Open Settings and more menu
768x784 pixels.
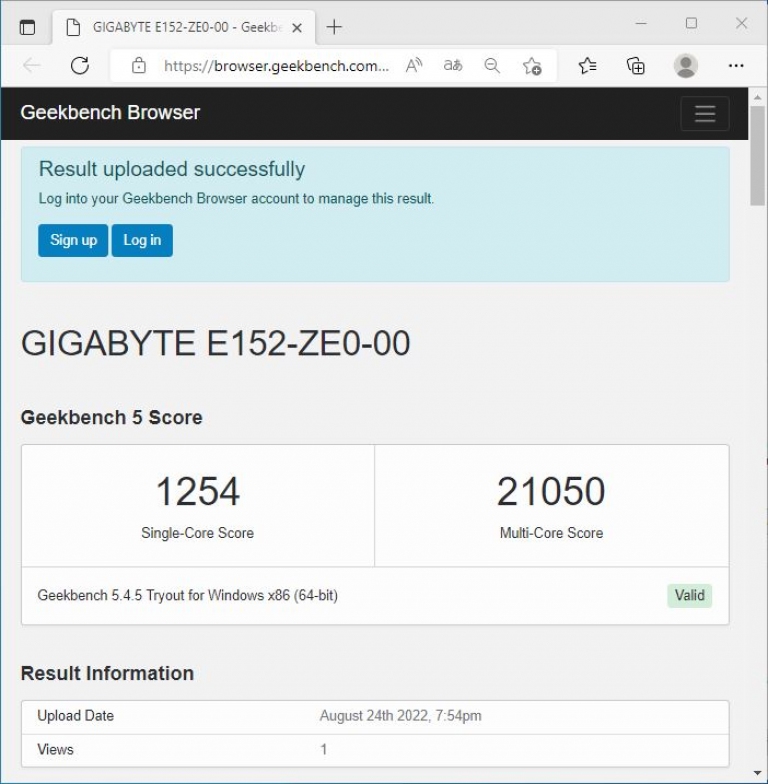tap(736, 66)
